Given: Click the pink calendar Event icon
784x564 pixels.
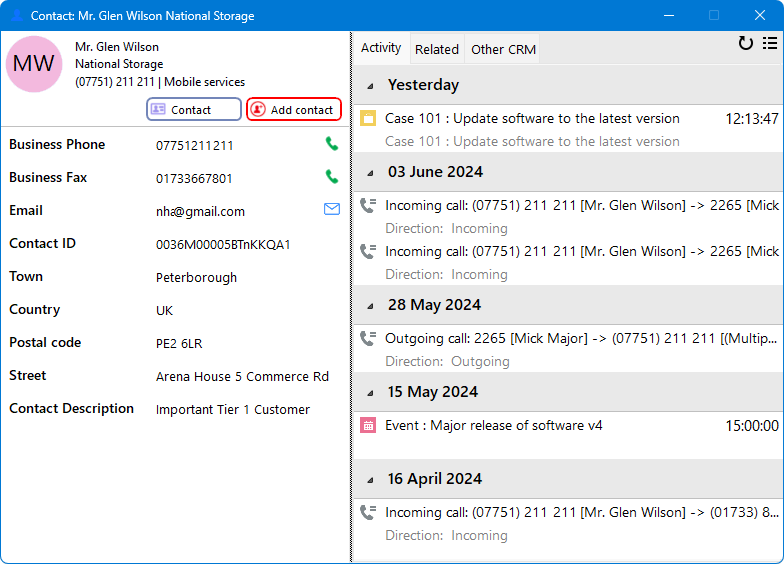Looking at the screenshot, I should [368, 425].
